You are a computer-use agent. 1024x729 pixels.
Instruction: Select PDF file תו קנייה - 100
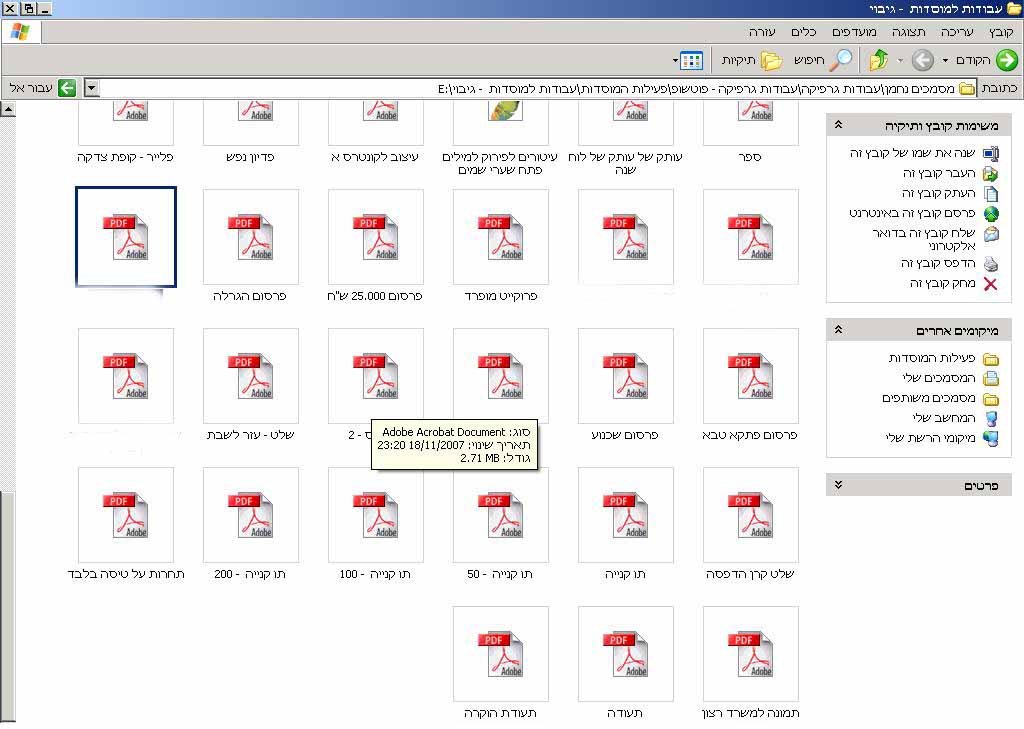376,515
